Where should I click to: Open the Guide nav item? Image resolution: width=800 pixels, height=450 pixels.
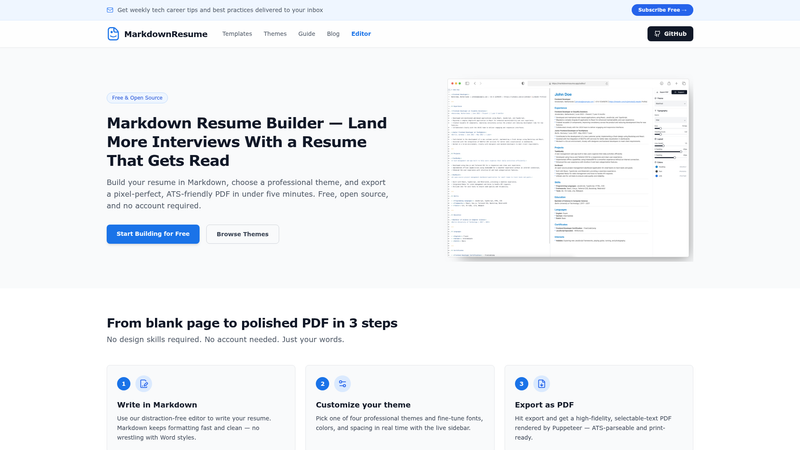307,34
